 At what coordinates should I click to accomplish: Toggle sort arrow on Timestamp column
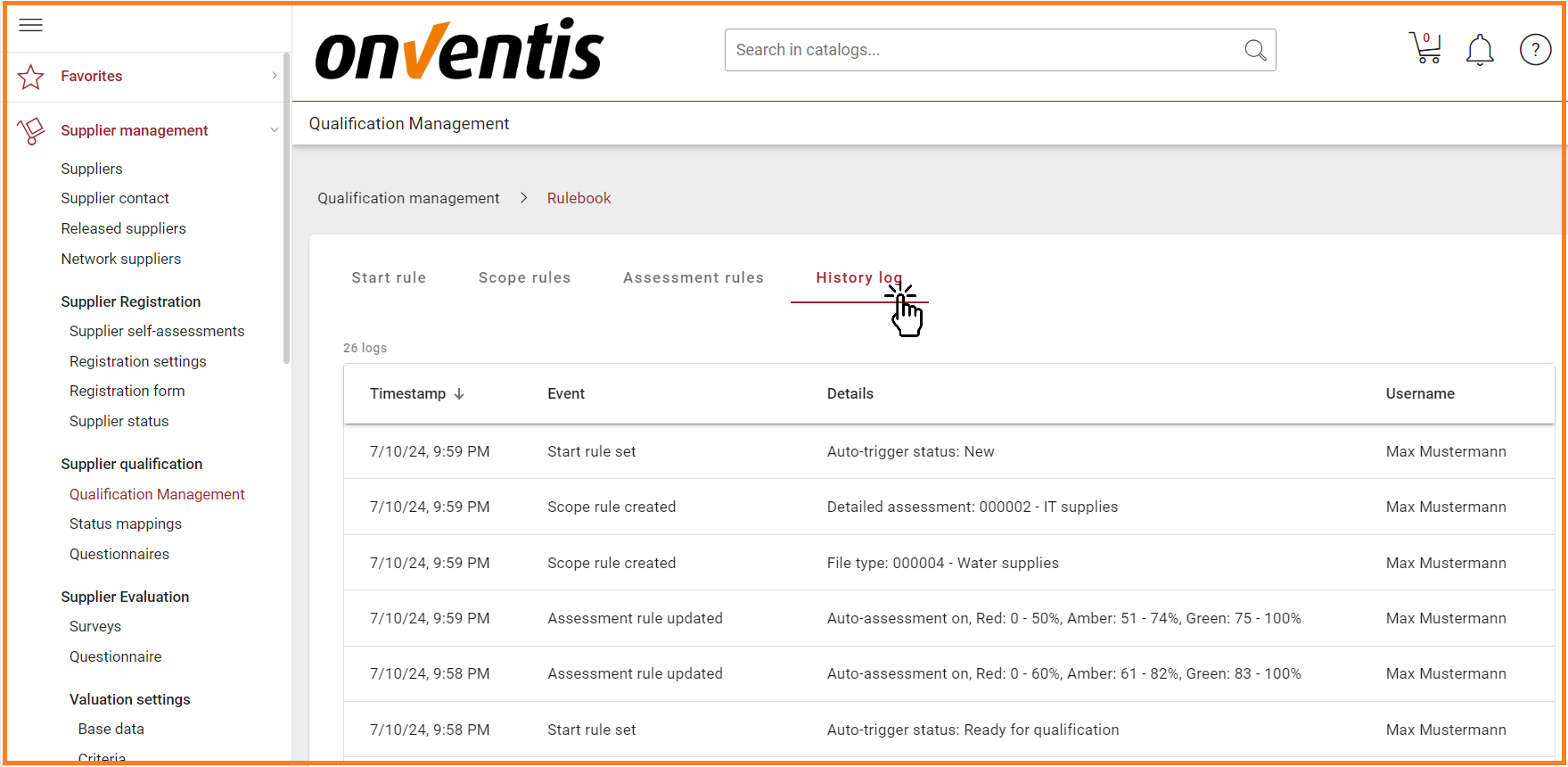tap(459, 394)
